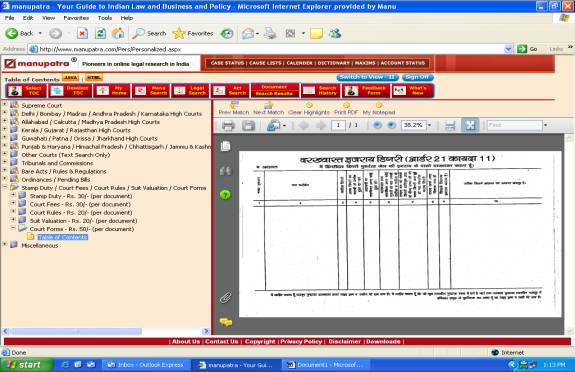Open the File menu

[x=10, y=18]
